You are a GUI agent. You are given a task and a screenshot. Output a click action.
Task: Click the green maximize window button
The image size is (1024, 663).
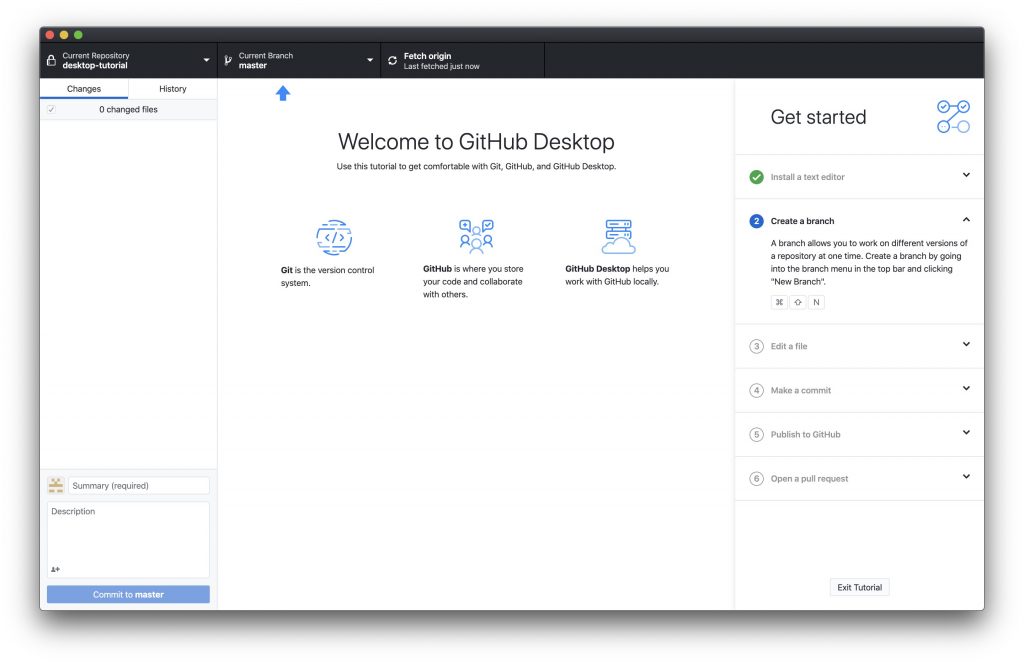point(78,35)
